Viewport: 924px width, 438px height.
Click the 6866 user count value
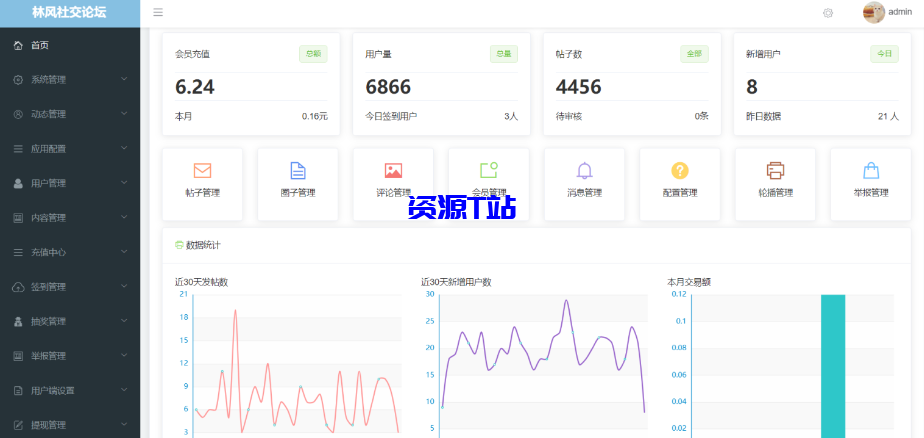pos(388,87)
